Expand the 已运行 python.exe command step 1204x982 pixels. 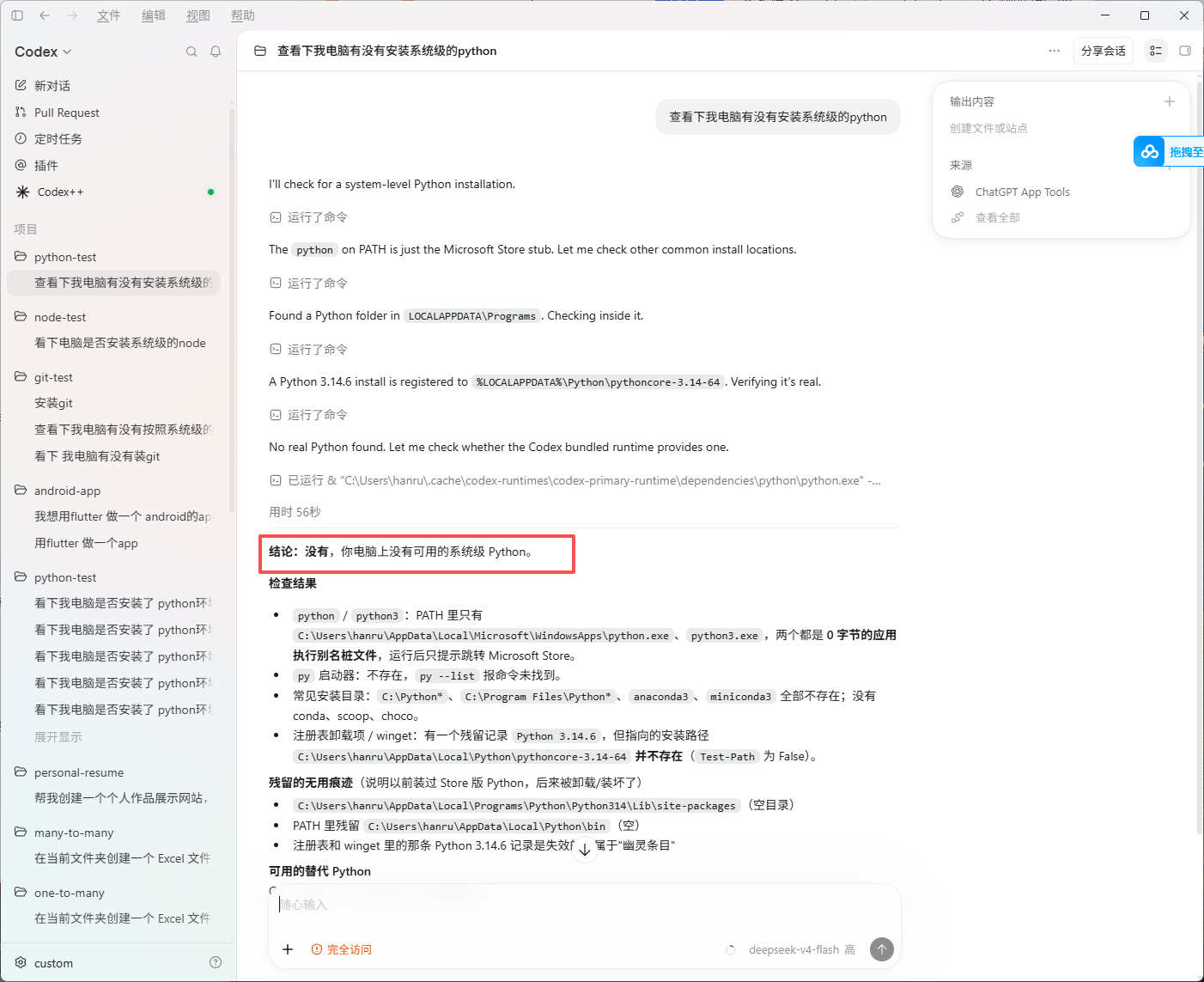pyautogui.click(x=575, y=480)
